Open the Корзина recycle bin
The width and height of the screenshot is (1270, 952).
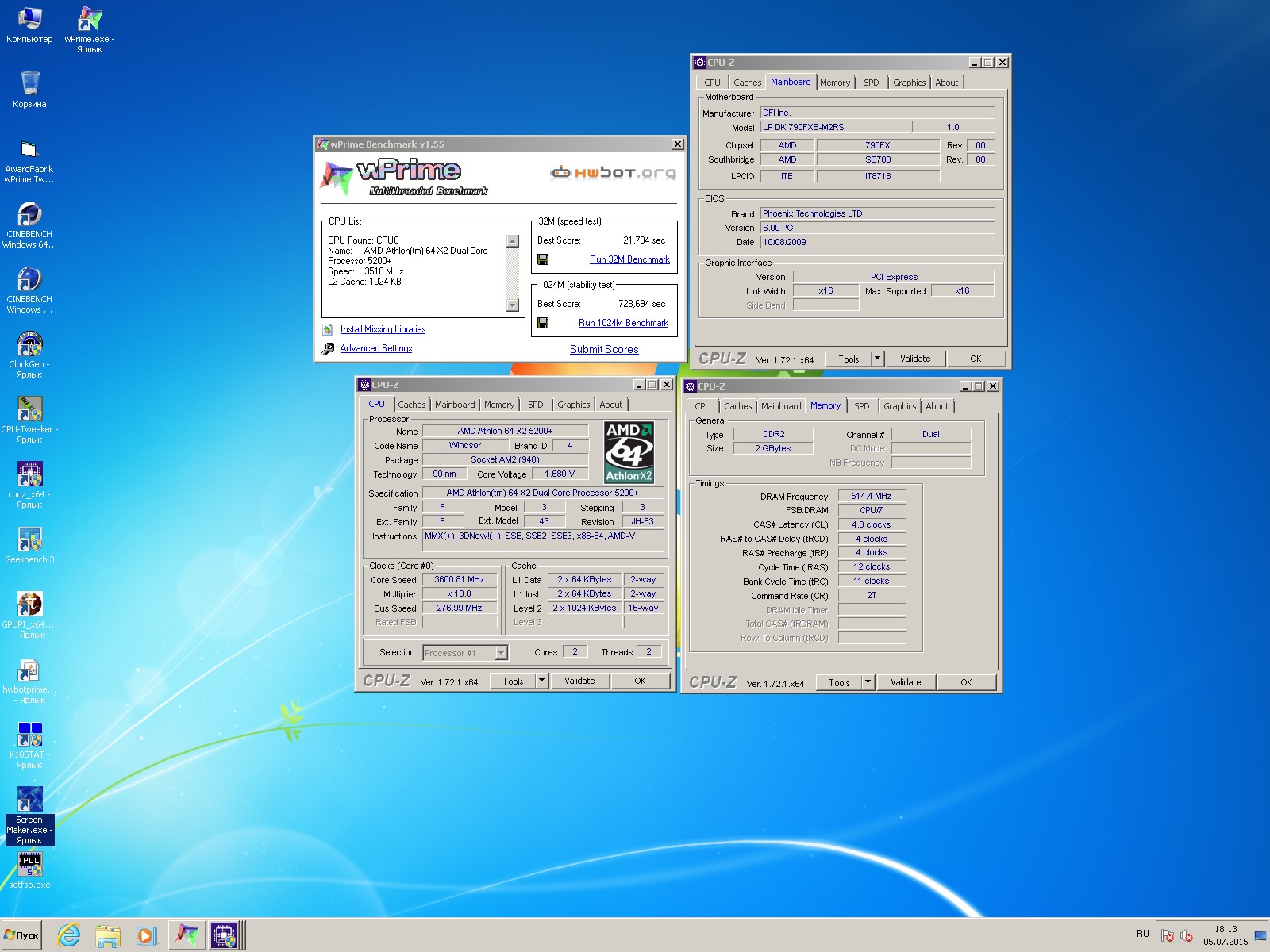pyautogui.click(x=29, y=89)
